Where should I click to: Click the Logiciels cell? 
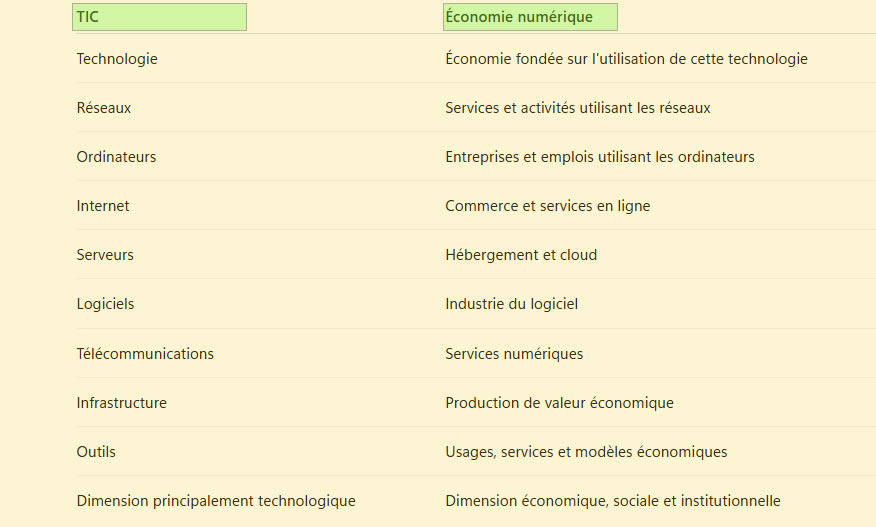105,304
